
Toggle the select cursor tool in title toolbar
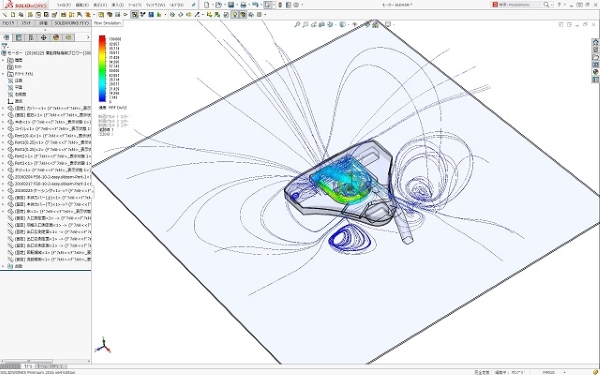tap(268, 5)
